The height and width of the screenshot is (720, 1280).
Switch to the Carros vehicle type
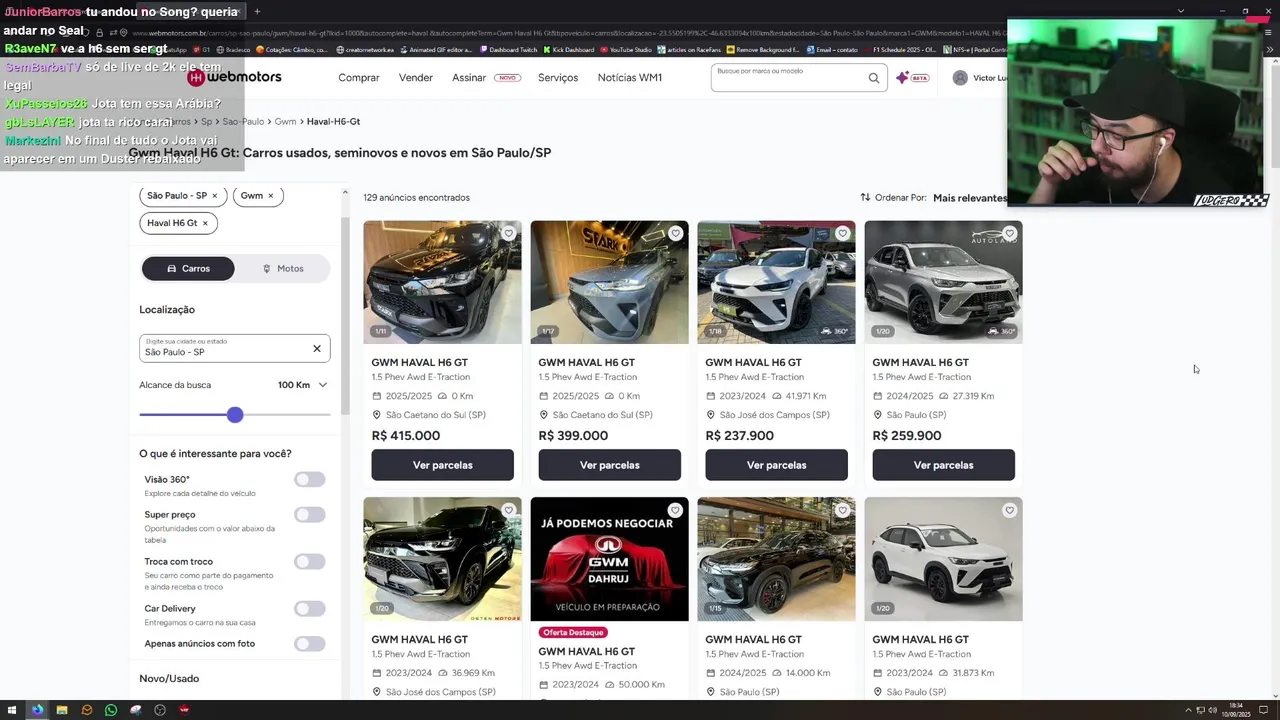(x=188, y=268)
